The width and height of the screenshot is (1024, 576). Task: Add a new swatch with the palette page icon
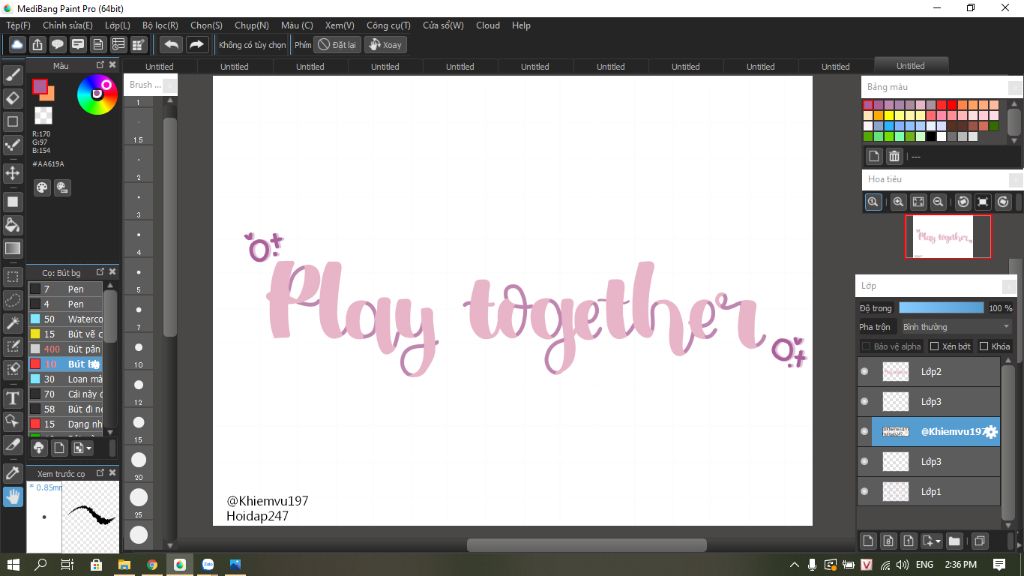874,156
